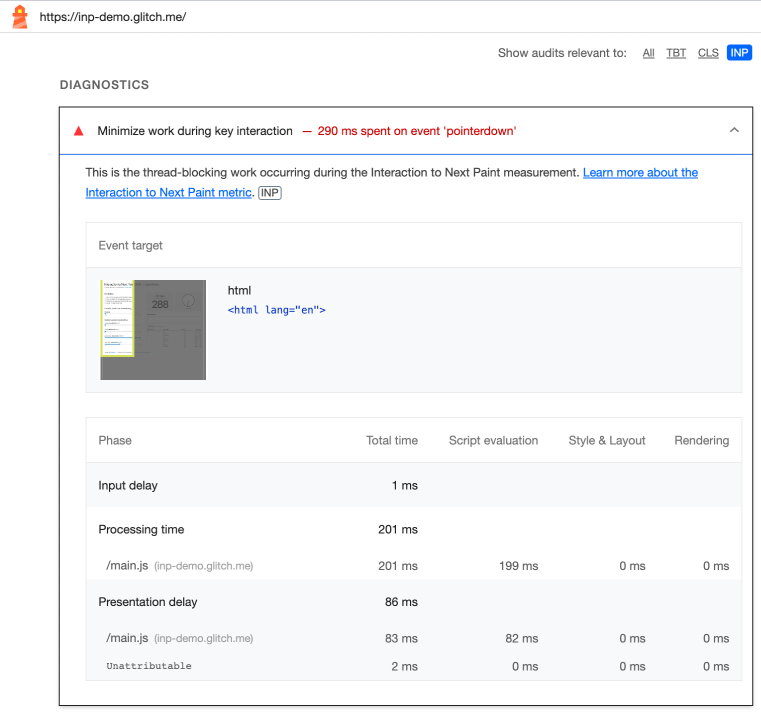Select the "All" audits filter
Screen dimensions: 761x719
pyautogui.click(x=649, y=53)
